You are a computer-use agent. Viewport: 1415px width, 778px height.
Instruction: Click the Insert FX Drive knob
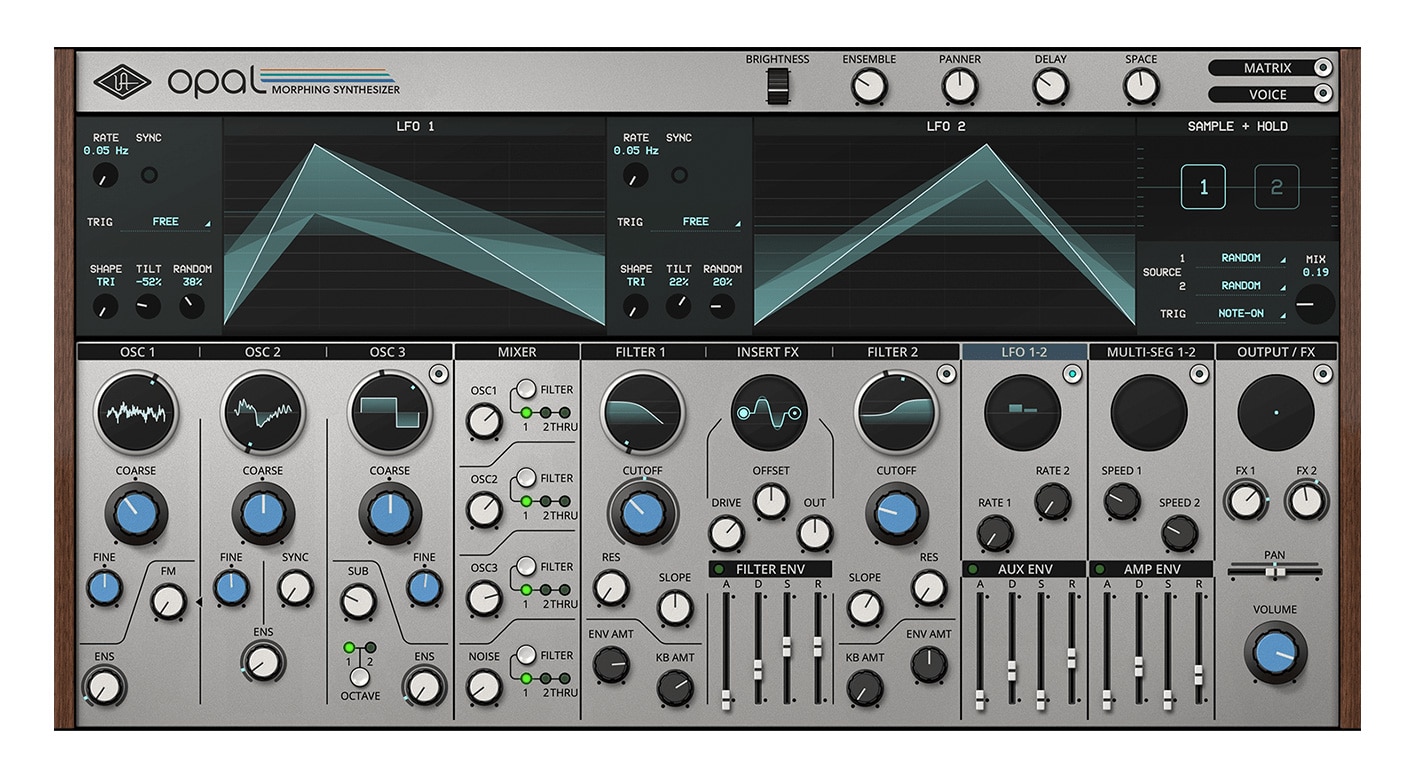[727, 534]
